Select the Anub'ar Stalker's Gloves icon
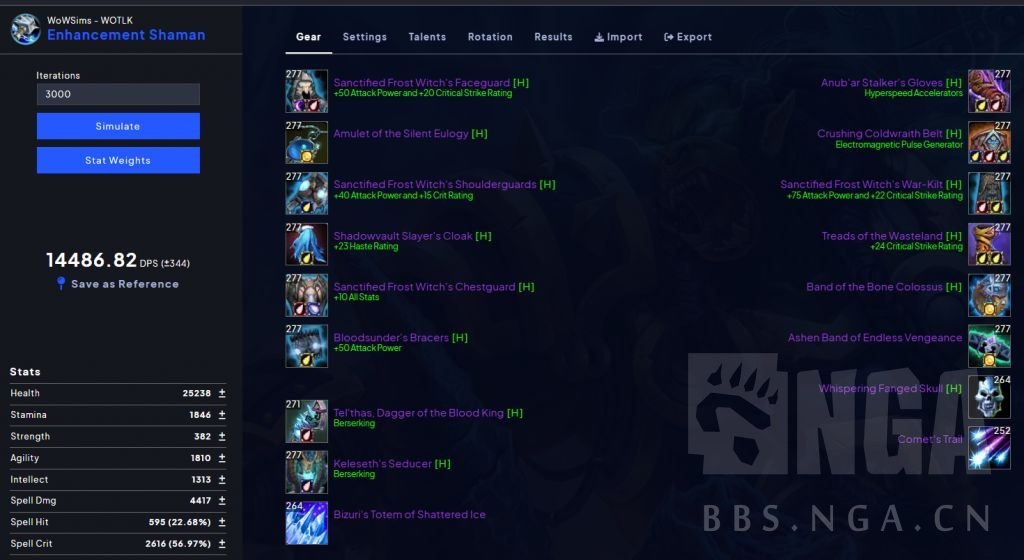Viewport: 1024px width, 560px height. (x=989, y=91)
